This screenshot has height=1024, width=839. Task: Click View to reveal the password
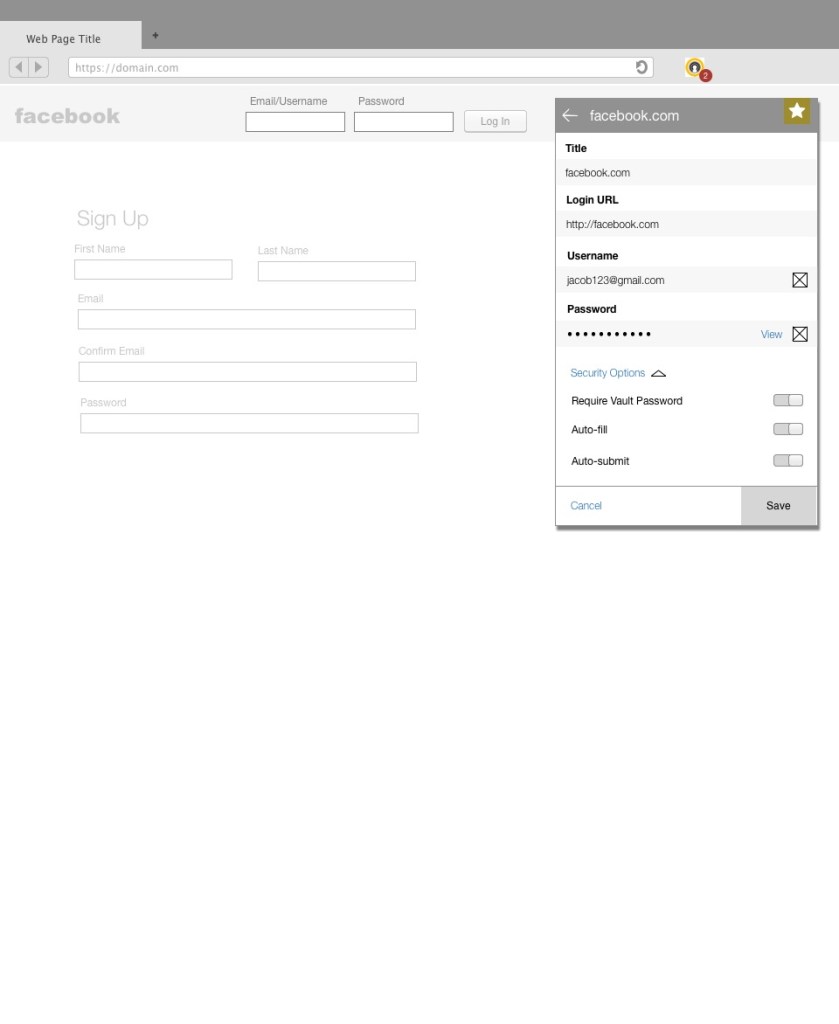771,335
